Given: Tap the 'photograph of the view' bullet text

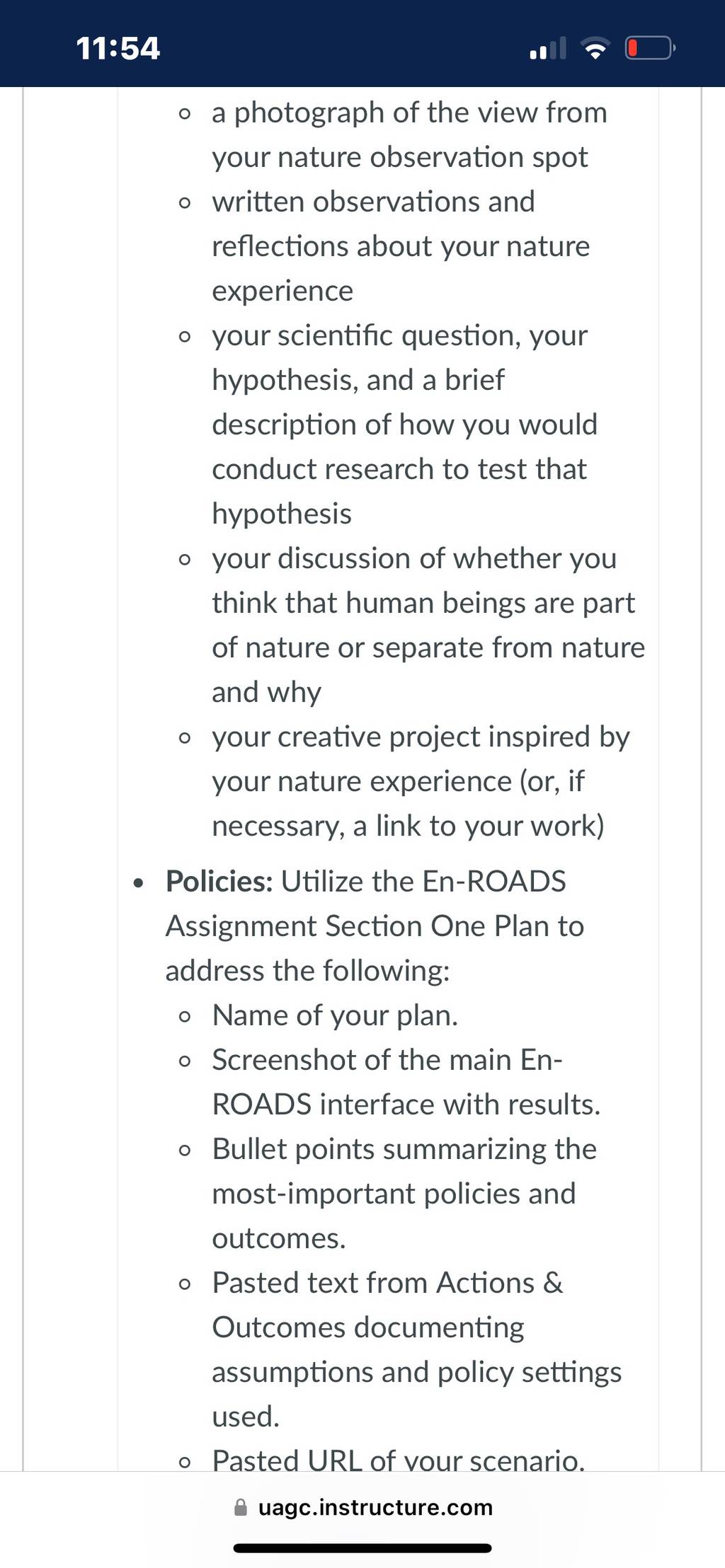Looking at the screenshot, I should point(409,134).
